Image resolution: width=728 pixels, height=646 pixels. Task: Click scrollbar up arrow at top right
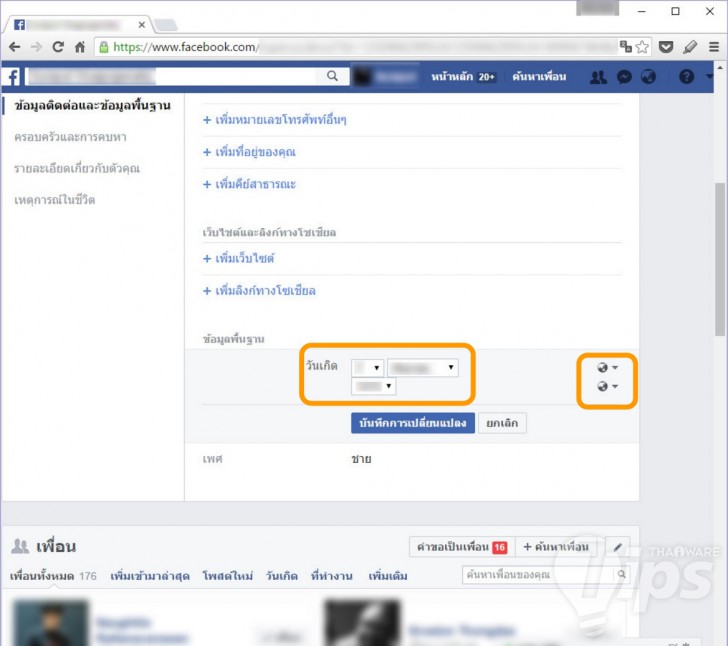(x=720, y=68)
